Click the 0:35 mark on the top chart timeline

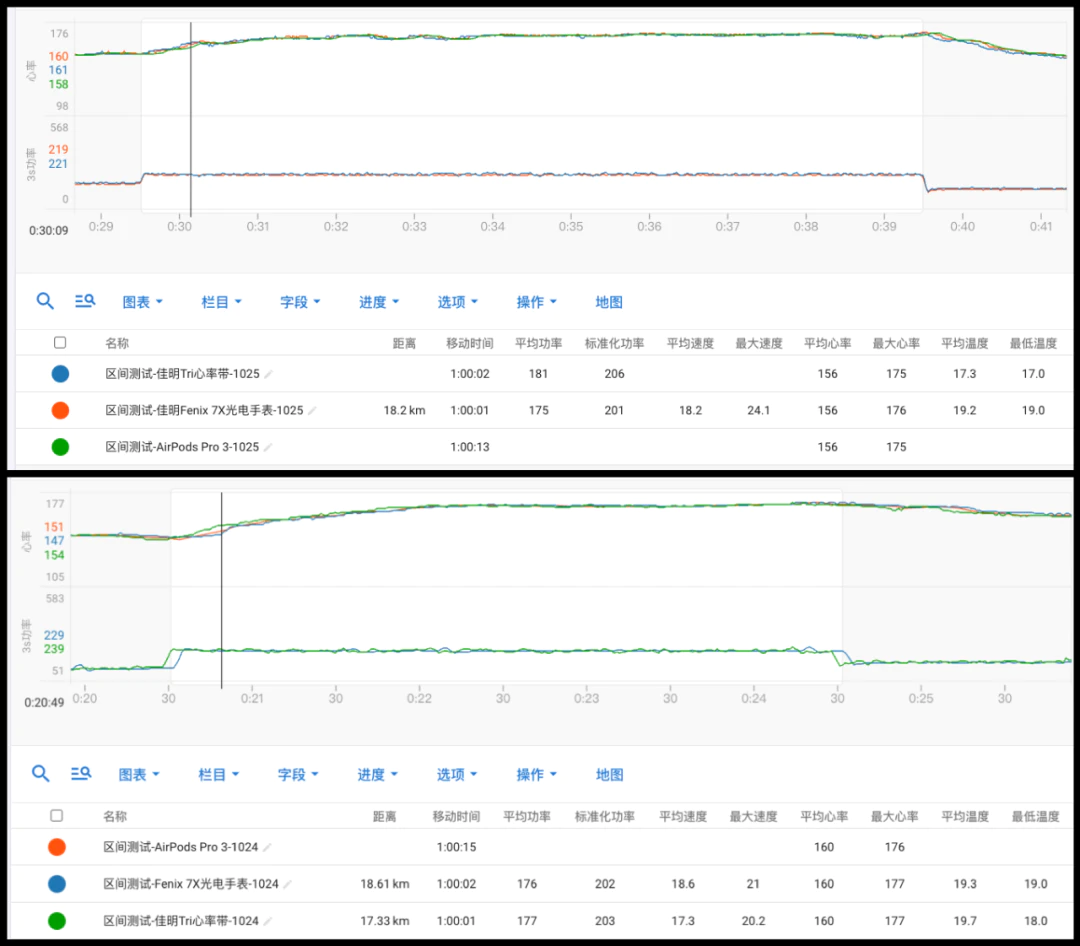pyautogui.click(x=571, y=227)
